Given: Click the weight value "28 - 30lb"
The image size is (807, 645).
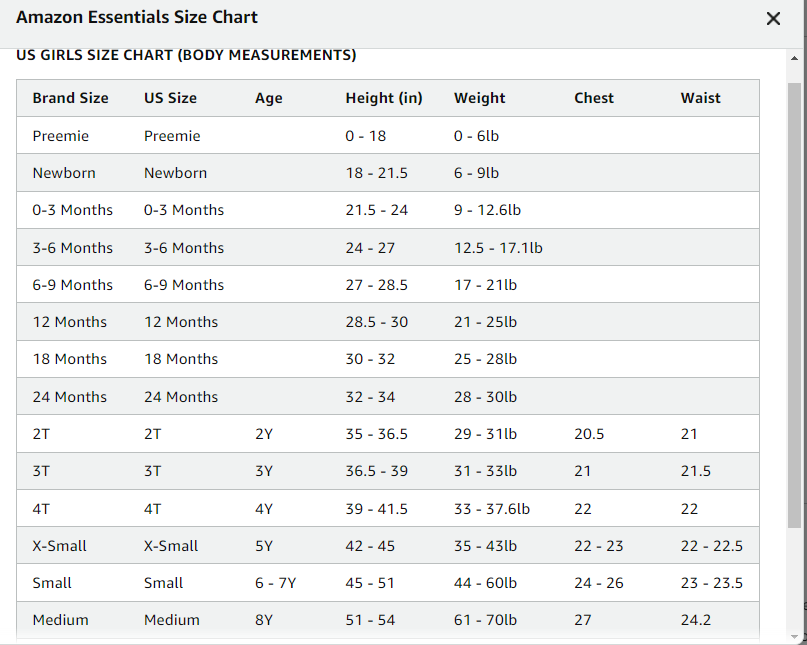Looking at the screenshot, I should (485, 397).
